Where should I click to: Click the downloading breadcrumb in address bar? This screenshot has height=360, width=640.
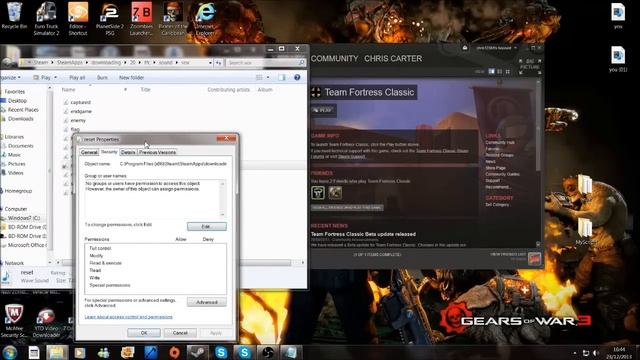[106, 62]
